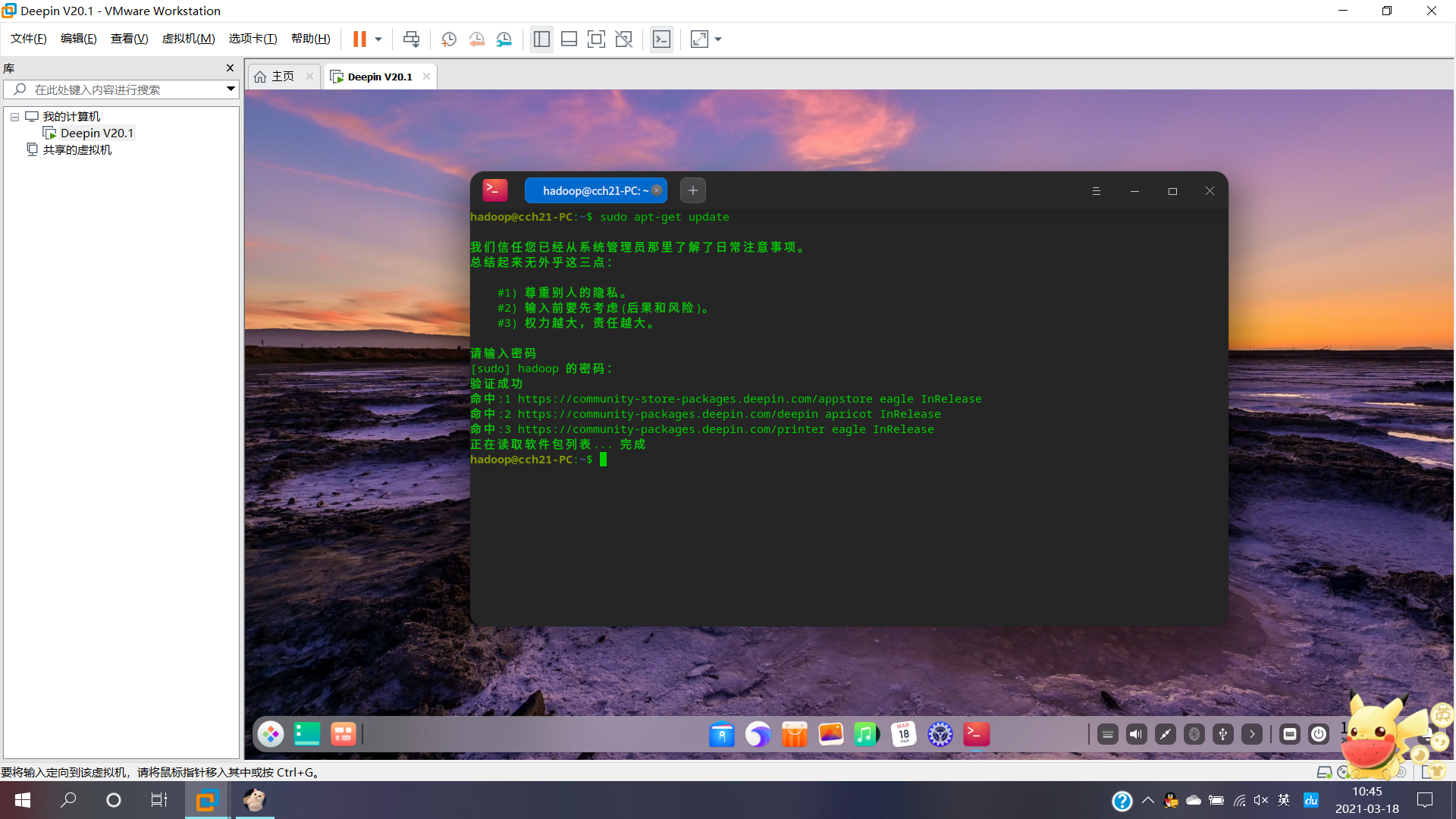The width and height of the screenshot is (1456, 819).
Task: Collapse the 我的计算机 tree node
Action: point(14,117)
